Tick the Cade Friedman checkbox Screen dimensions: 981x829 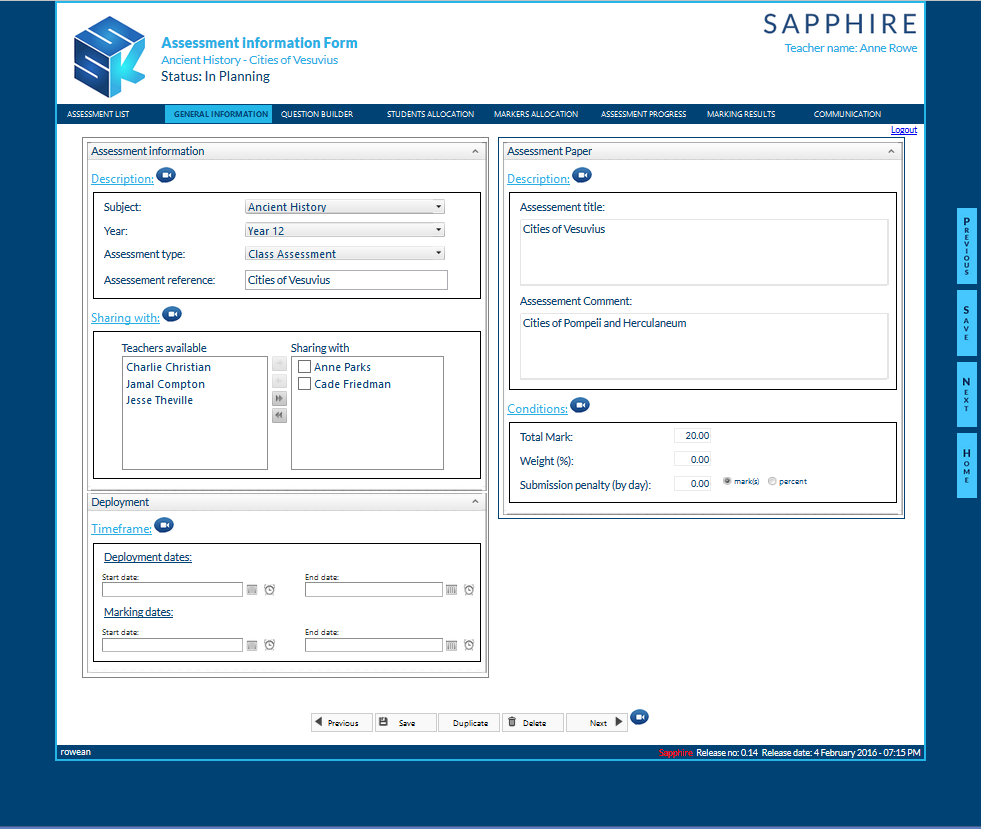click(305, 384)
